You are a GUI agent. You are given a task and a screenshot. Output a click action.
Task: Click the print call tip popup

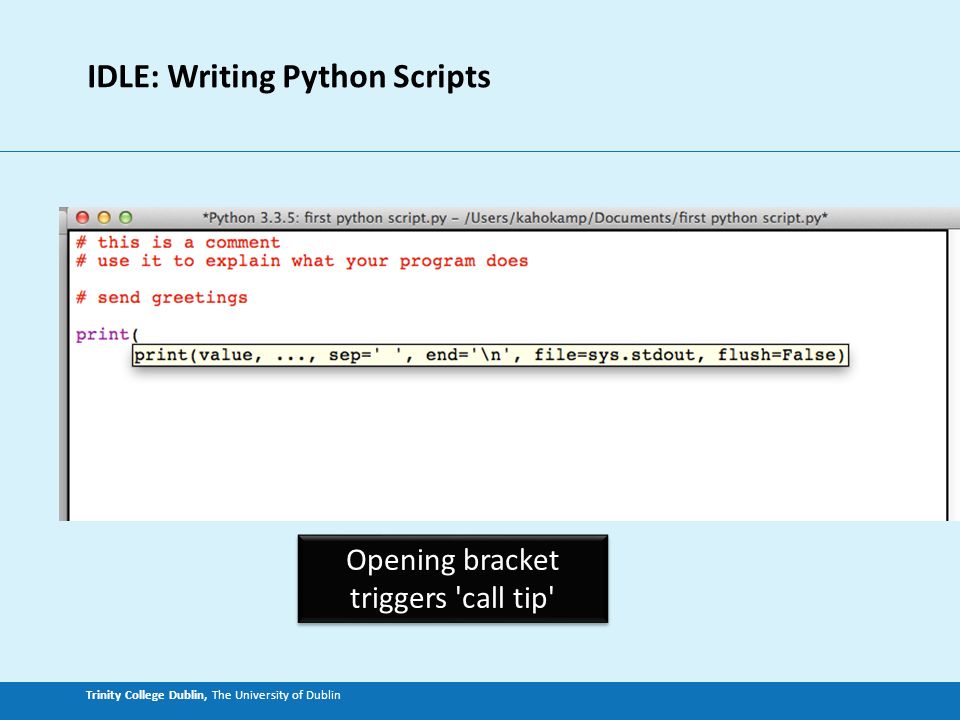point(490,355)
